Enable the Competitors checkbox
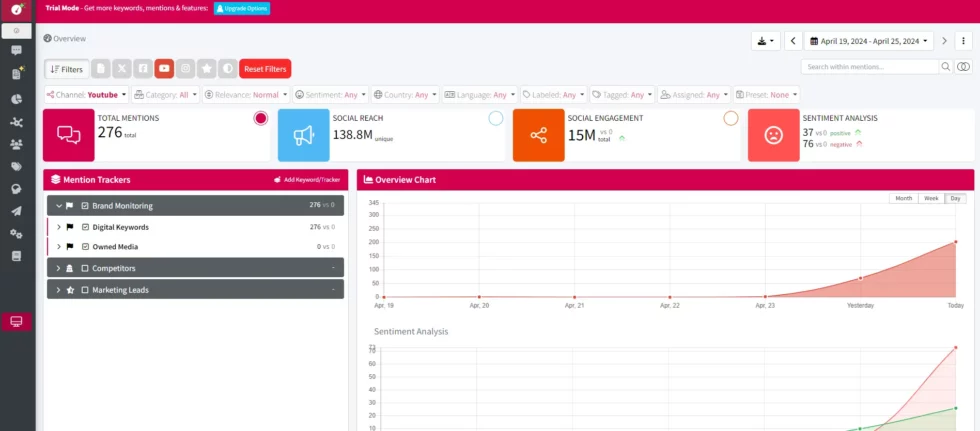Screen dimensions: 980x431 [85, 268]
